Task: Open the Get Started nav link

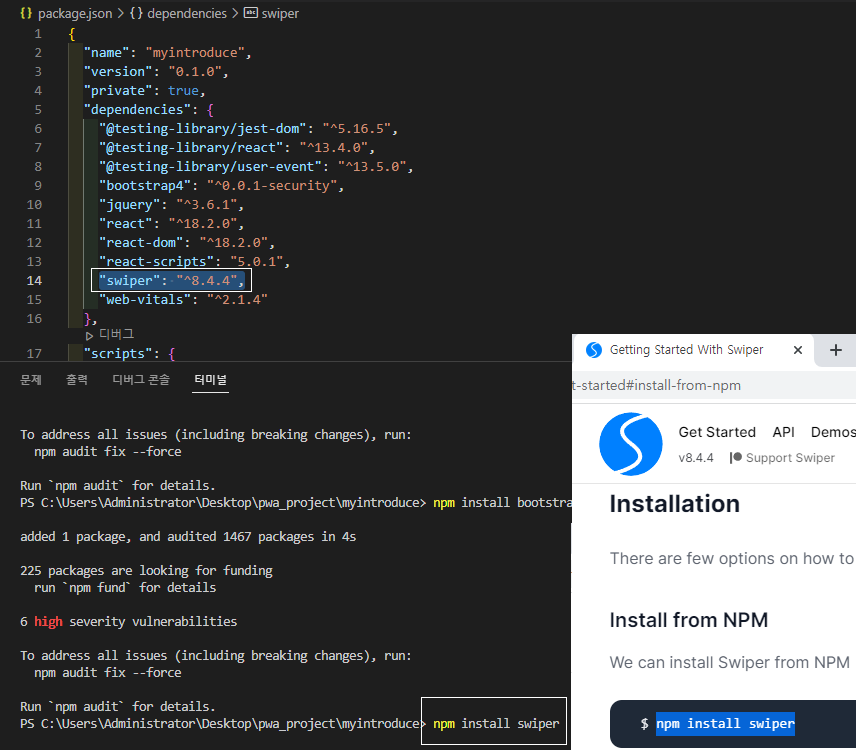Action: pos(717,432)
